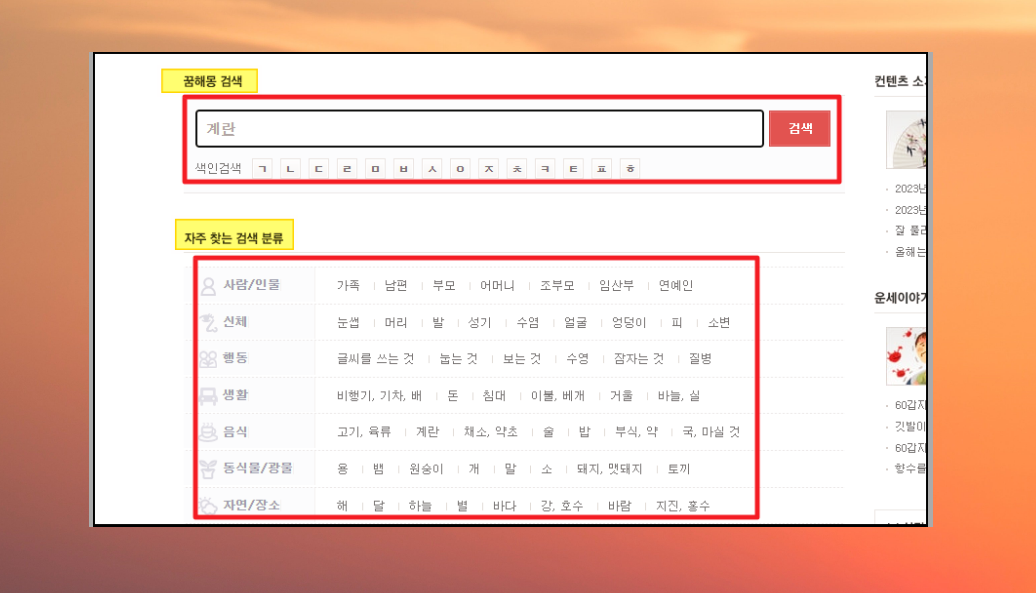Open the 질병 keyword link
The width and height of the screenshot is (1036, 593).
pyautogui.click(x=700, y=359)
